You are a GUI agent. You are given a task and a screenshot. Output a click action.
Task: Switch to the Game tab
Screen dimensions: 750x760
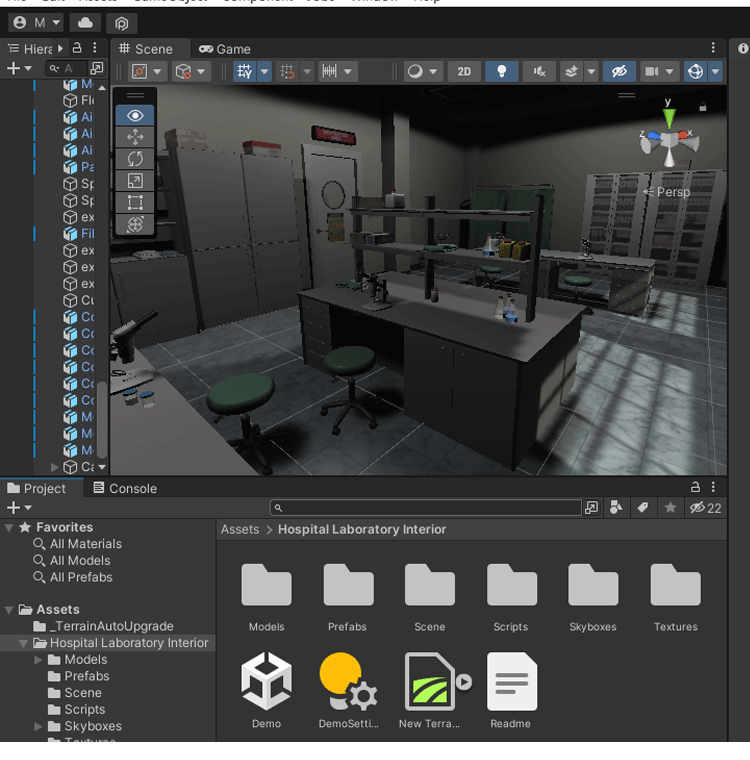pyautogui.click(x=224, y=48)
